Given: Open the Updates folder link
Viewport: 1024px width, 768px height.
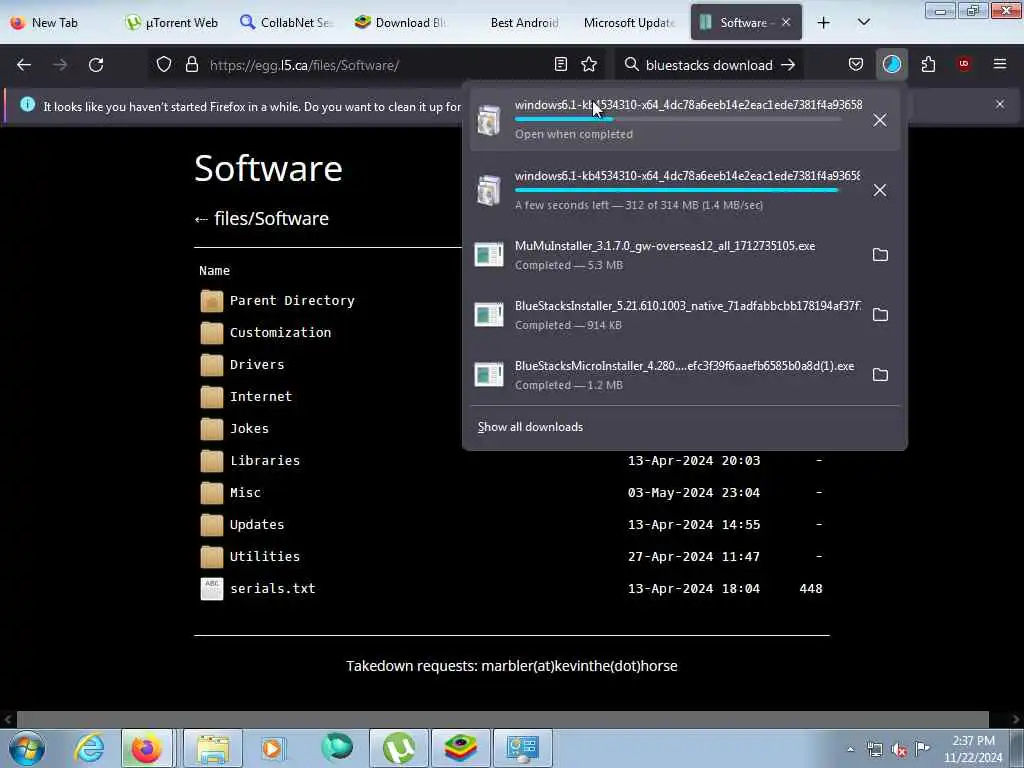Looking at the screenshot, I should tap(257, 525).
